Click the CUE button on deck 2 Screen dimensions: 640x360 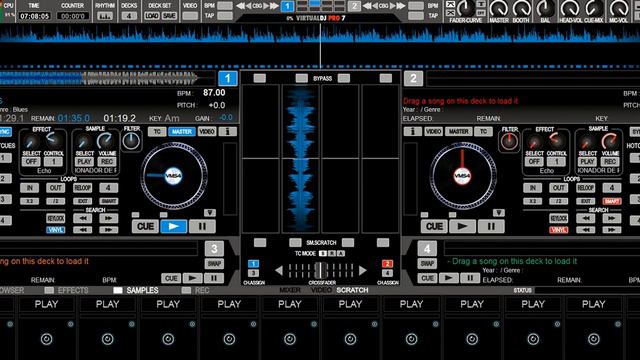[x=434, y=226]
